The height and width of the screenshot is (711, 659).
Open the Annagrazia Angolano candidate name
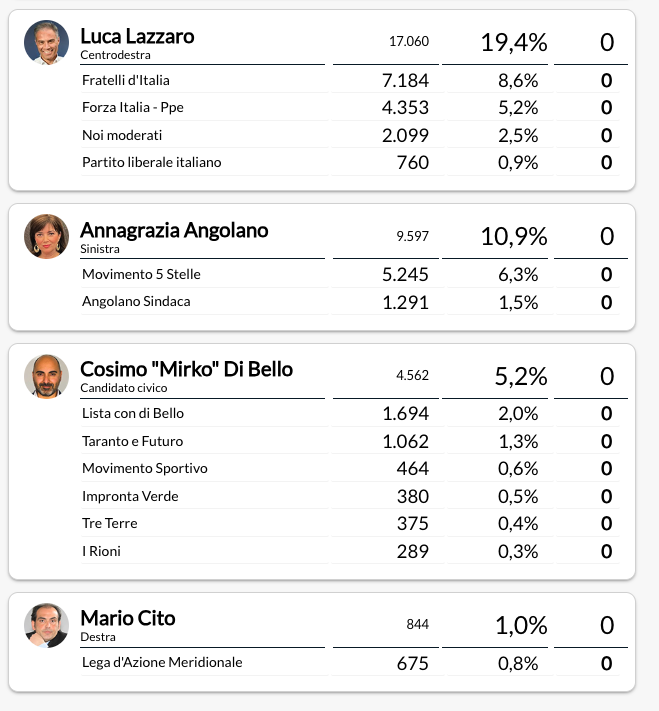coord(174,230)
